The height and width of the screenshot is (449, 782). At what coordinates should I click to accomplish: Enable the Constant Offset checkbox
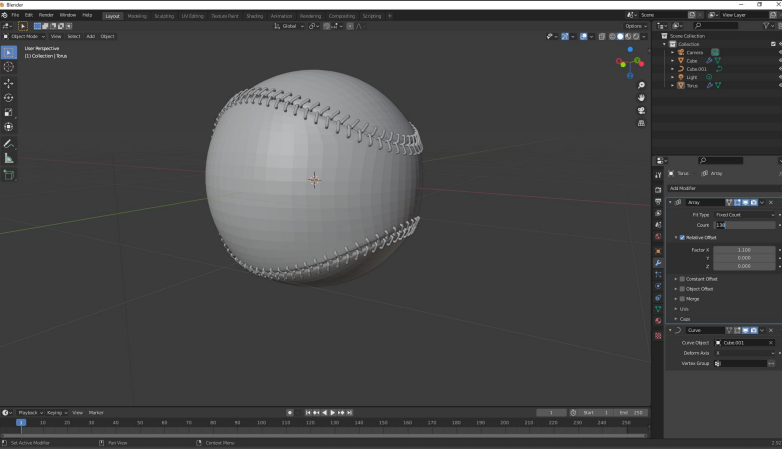(682, 278)
